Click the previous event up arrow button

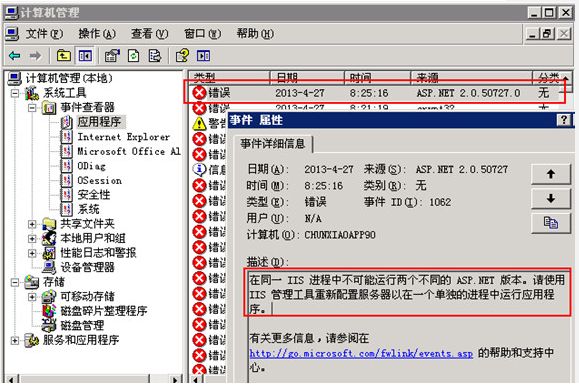tap(551, 174)
